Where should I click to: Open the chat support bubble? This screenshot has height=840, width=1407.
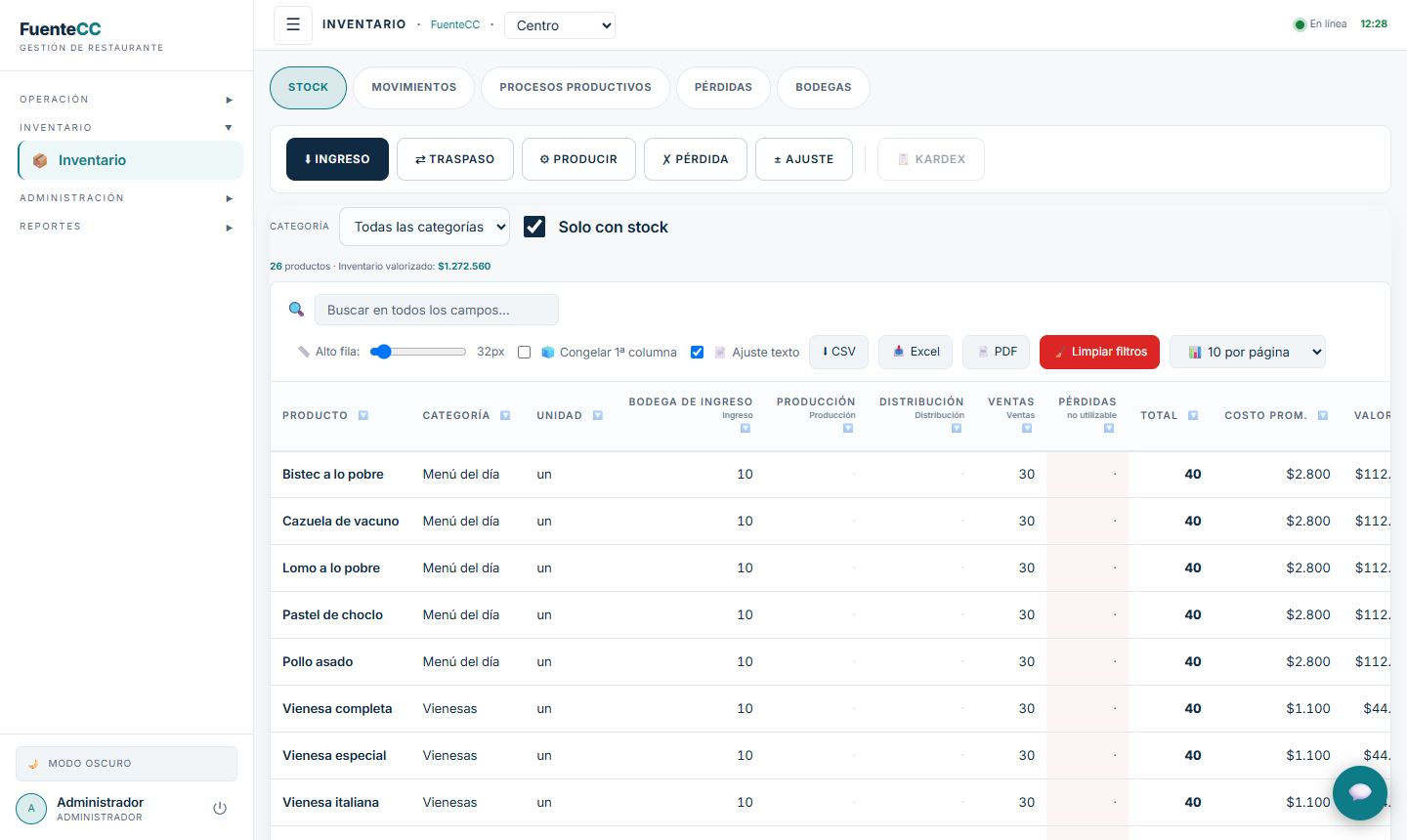(x=1360, y=793)
